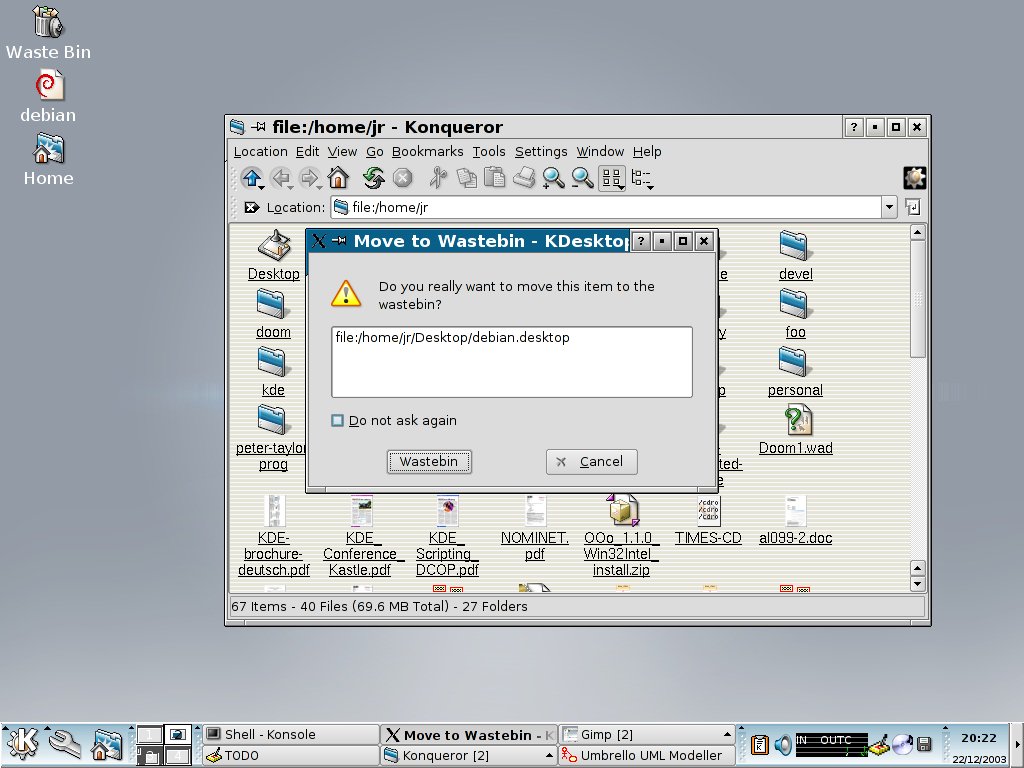Open the View menu
Screen dimensions: 1024x768
(342, 152)
